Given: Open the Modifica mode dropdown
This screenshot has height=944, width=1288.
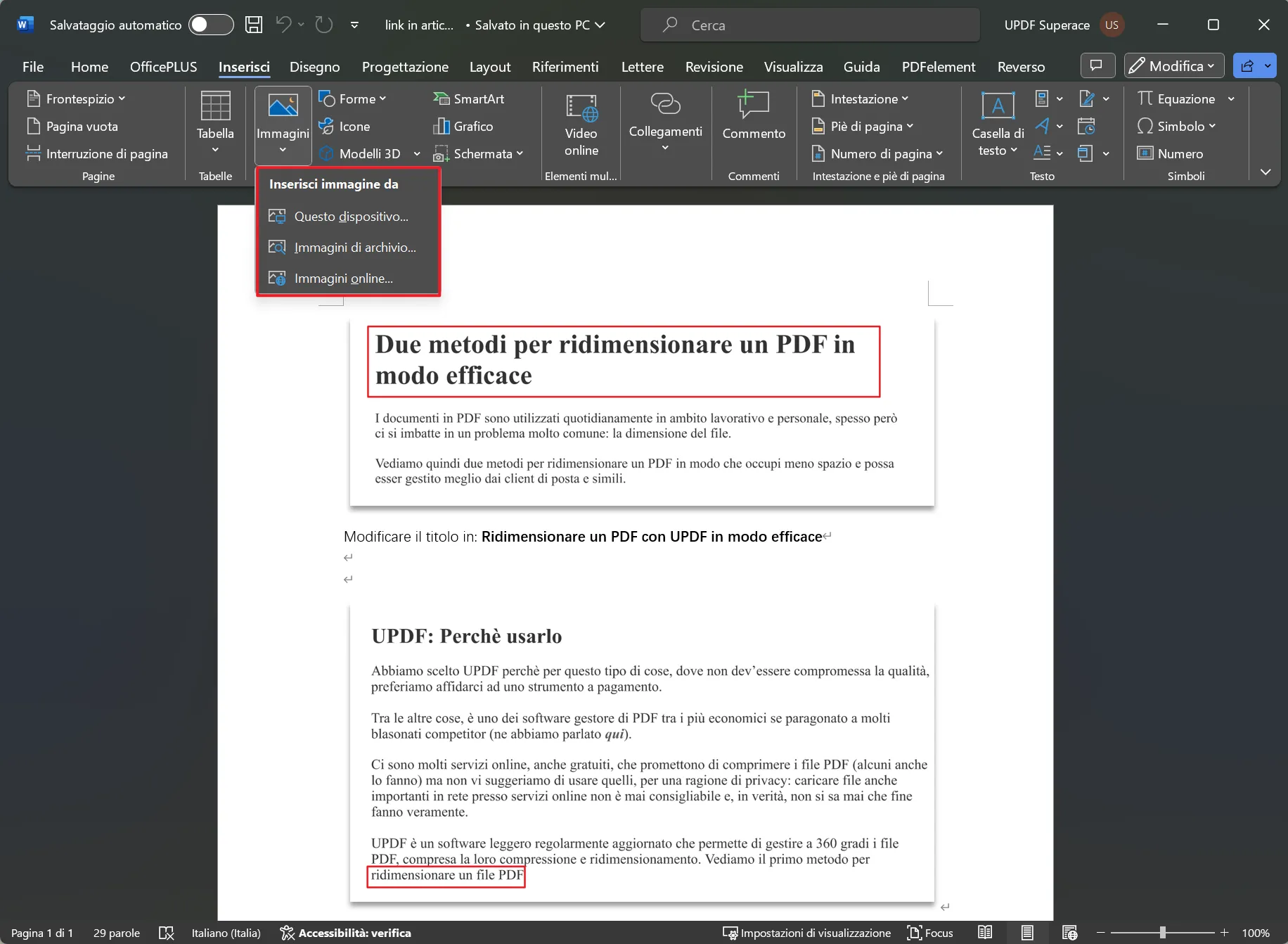Looking at the screenshot, I should 1173,65.
